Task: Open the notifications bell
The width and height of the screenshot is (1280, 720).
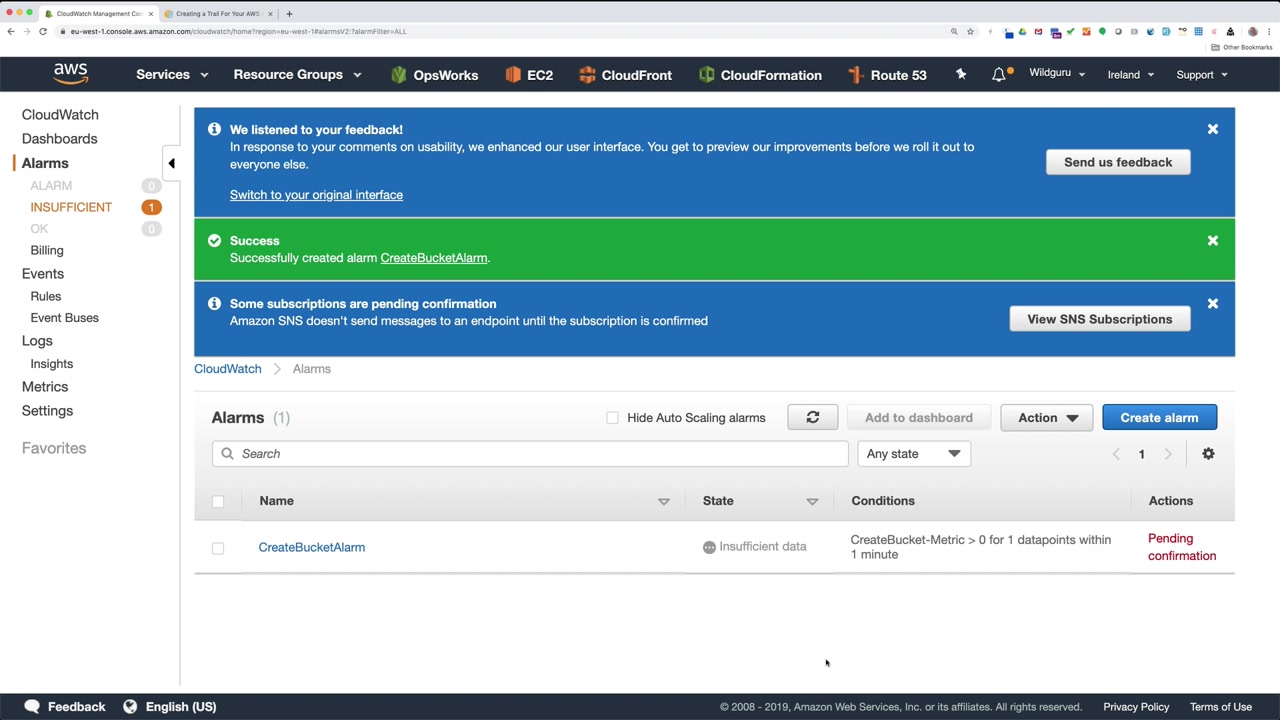Action: pyautogui.click(x=998, y=74)
